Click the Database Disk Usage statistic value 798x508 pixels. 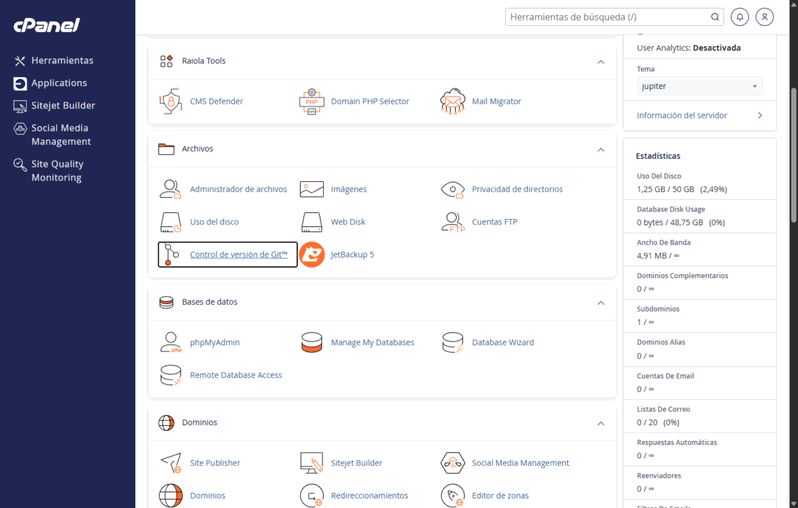680,222
